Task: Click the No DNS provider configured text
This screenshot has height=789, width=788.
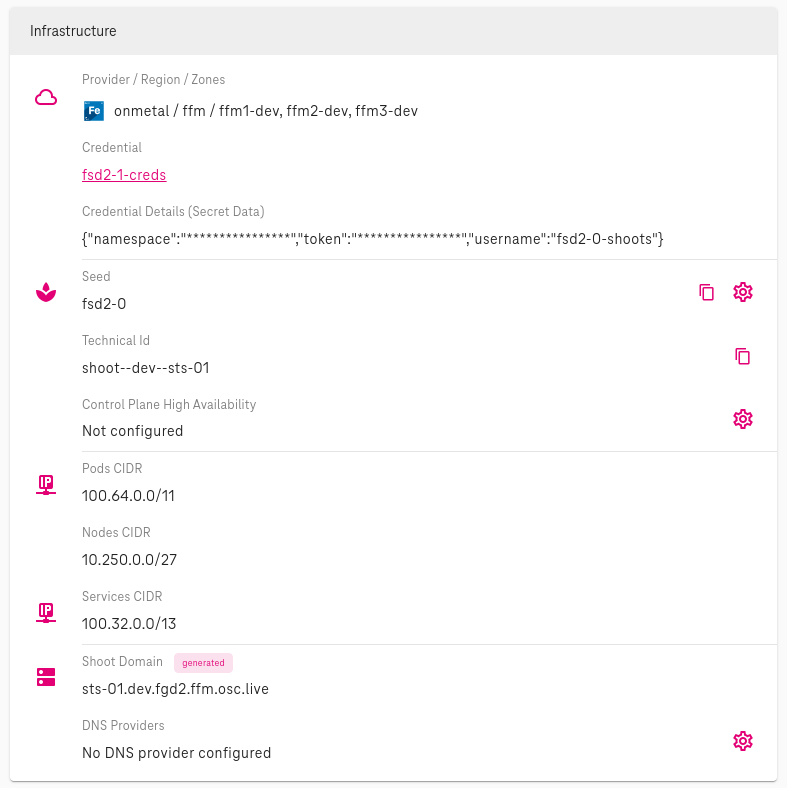Action: click(x=176, y=753)
